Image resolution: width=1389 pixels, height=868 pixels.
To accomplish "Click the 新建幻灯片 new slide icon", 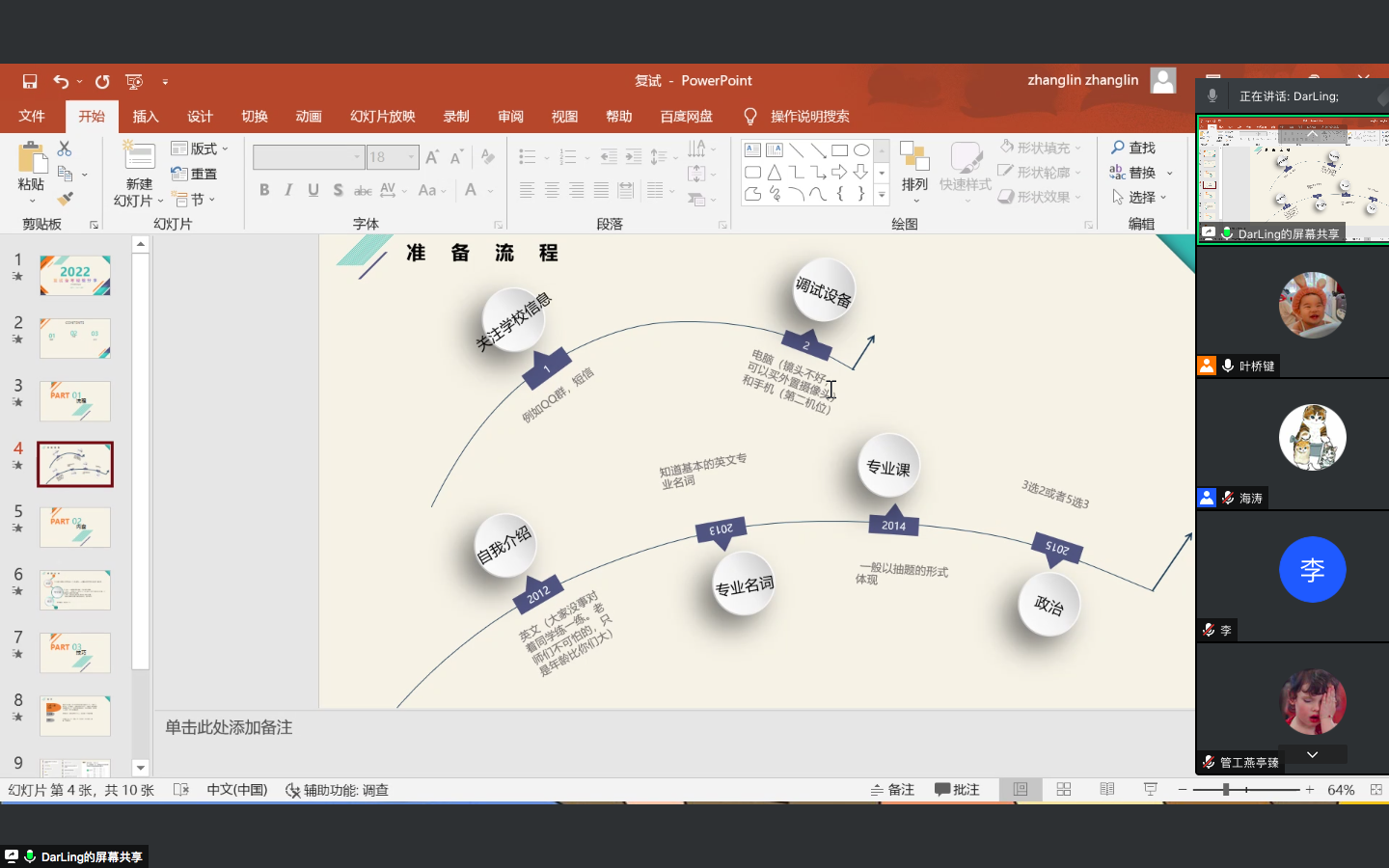I will pyautogui.click(x=139, y=158).
